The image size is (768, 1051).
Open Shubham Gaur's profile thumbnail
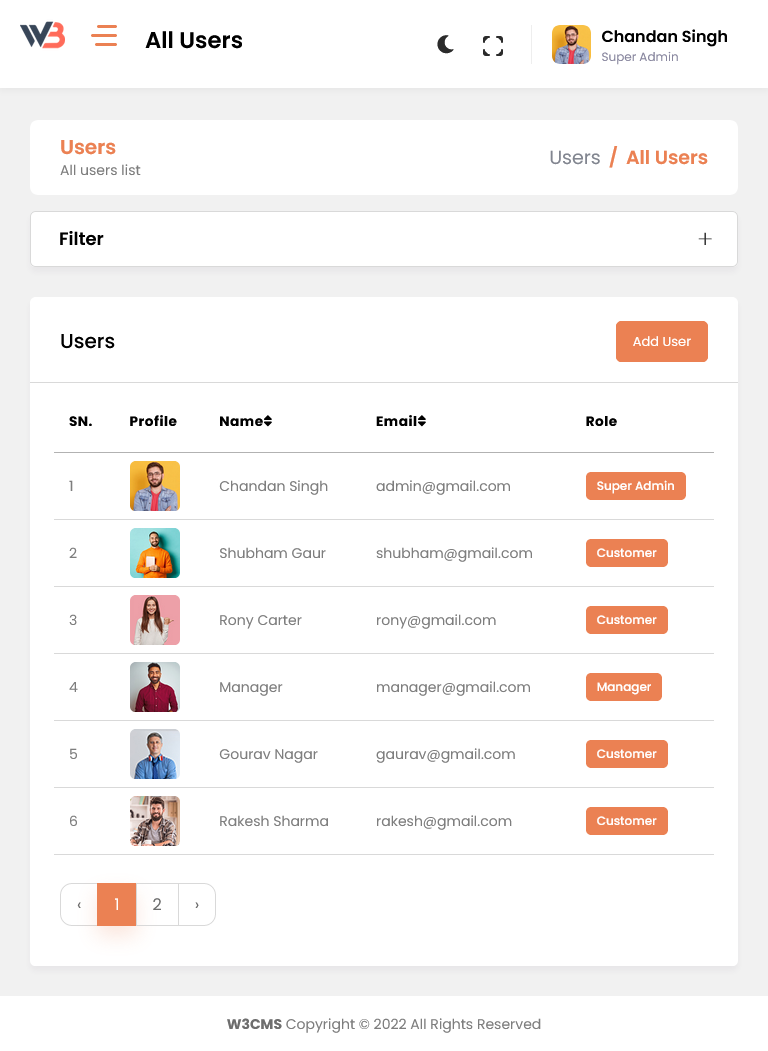tap(155, 553)
